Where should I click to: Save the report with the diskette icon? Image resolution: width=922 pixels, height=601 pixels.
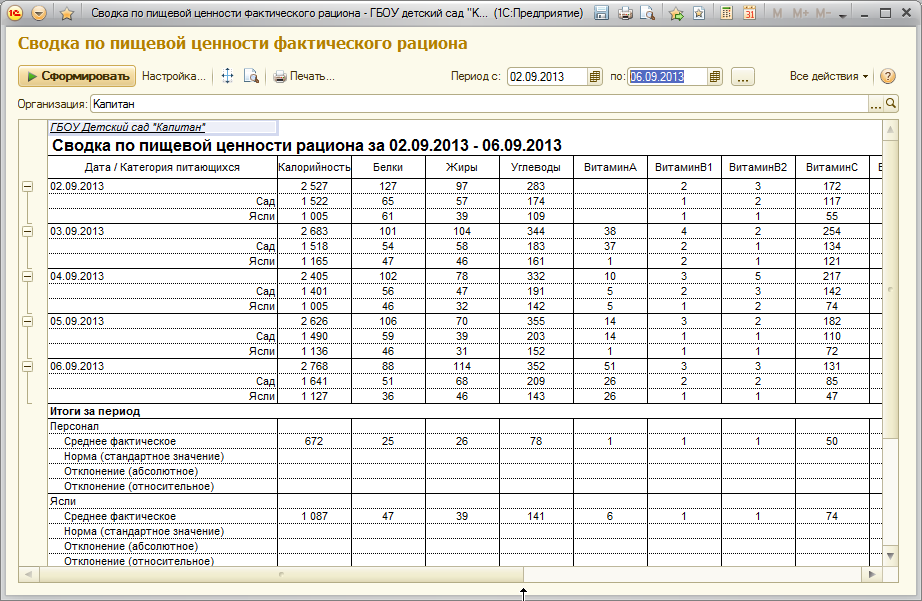tap(601, 13)
